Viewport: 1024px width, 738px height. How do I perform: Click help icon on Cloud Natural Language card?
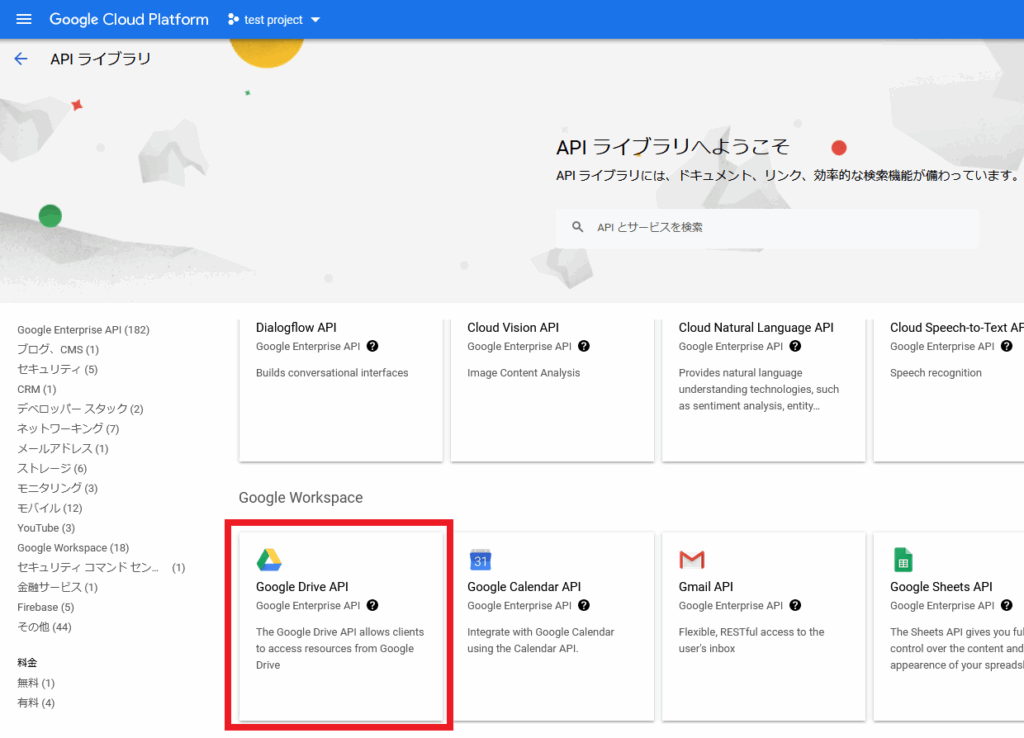click(x=795, y=346)
